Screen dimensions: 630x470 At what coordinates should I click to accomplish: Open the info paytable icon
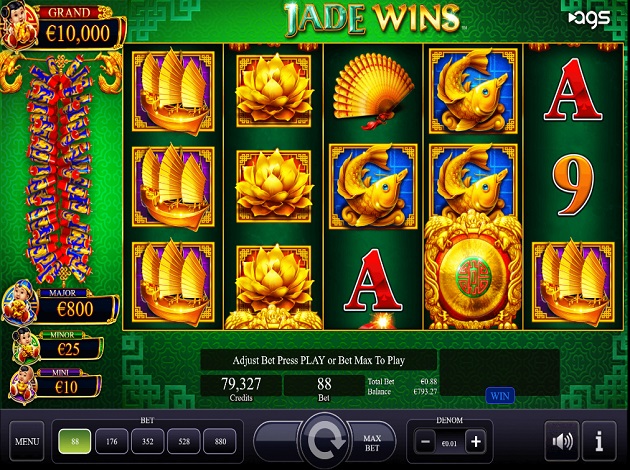599,441
